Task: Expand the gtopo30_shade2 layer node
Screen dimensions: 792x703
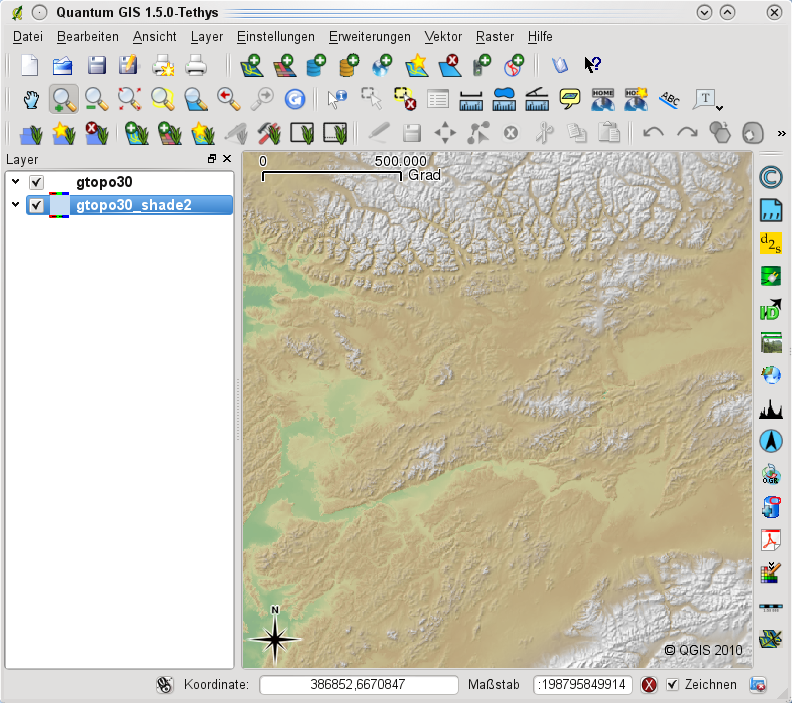Action: (16, 205)
